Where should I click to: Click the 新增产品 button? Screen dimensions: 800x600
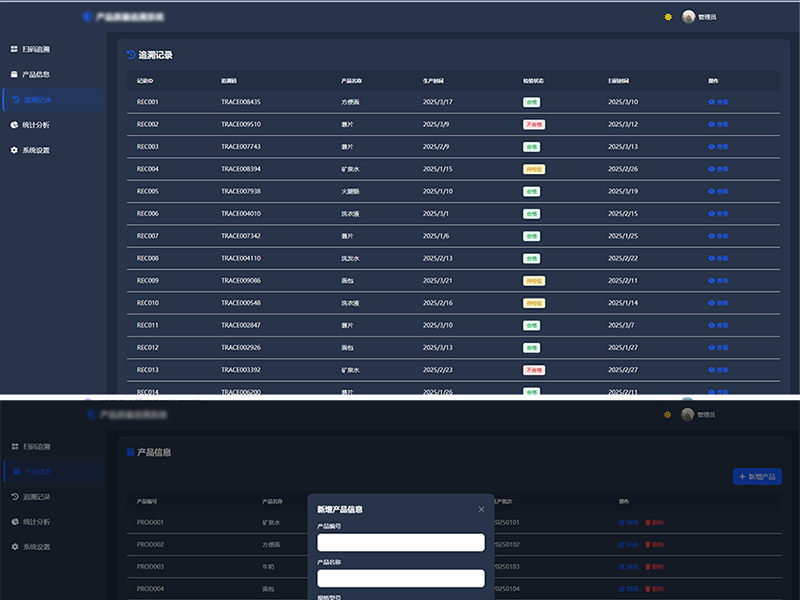coord(756,477)
